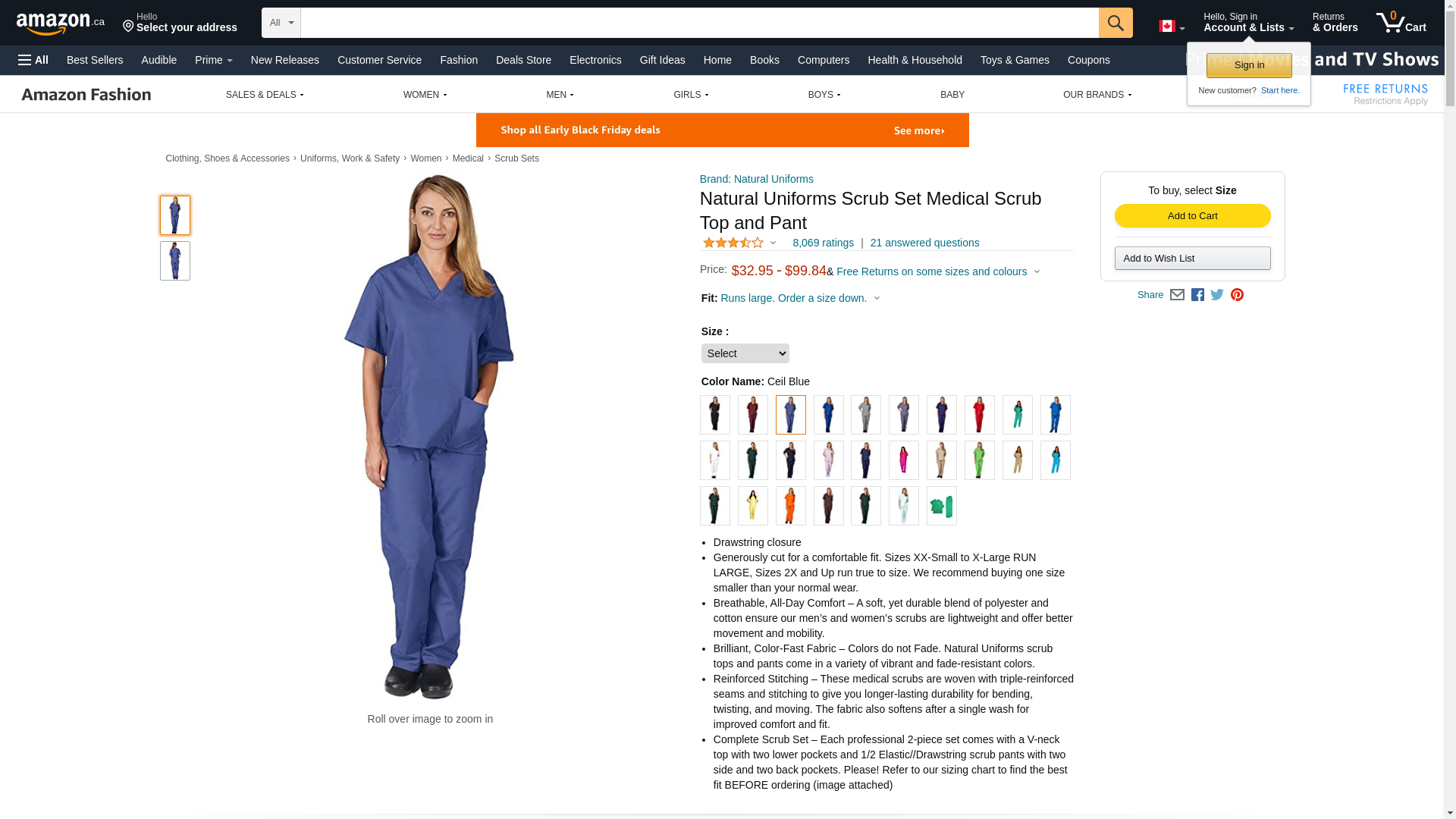Share the product on Facebook
Screen dimensions: 1456x819
(x=1197, y=295)
